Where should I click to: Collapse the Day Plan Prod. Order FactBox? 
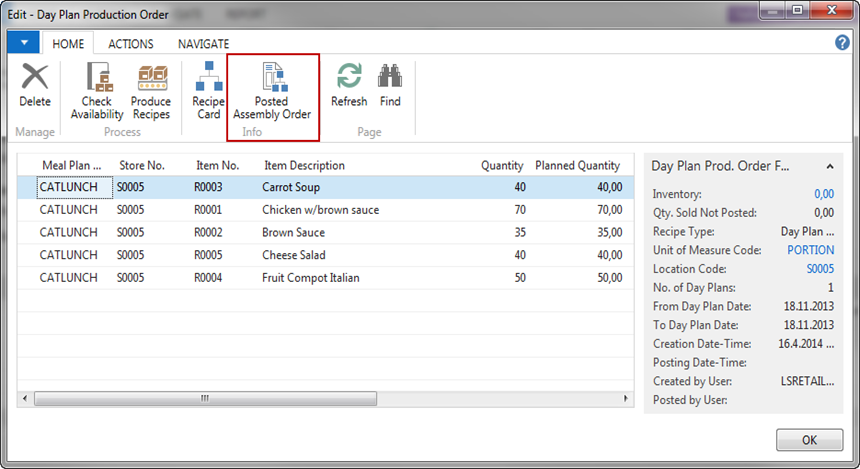(x=829, y=166)
